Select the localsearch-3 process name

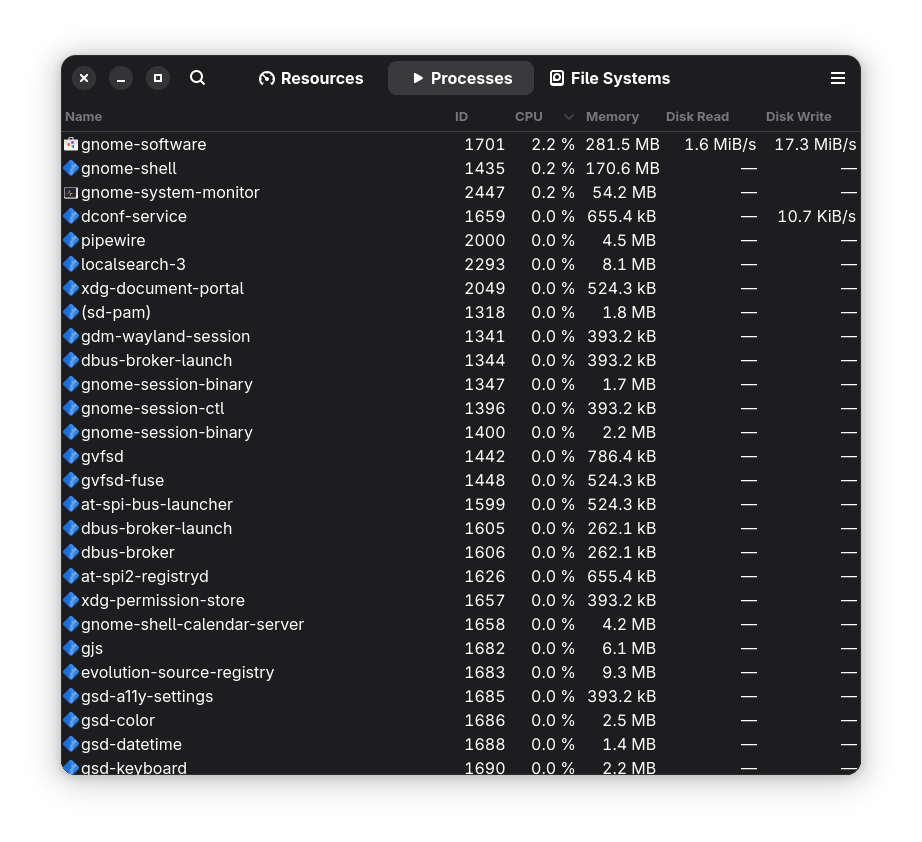(x=133, y=265)
